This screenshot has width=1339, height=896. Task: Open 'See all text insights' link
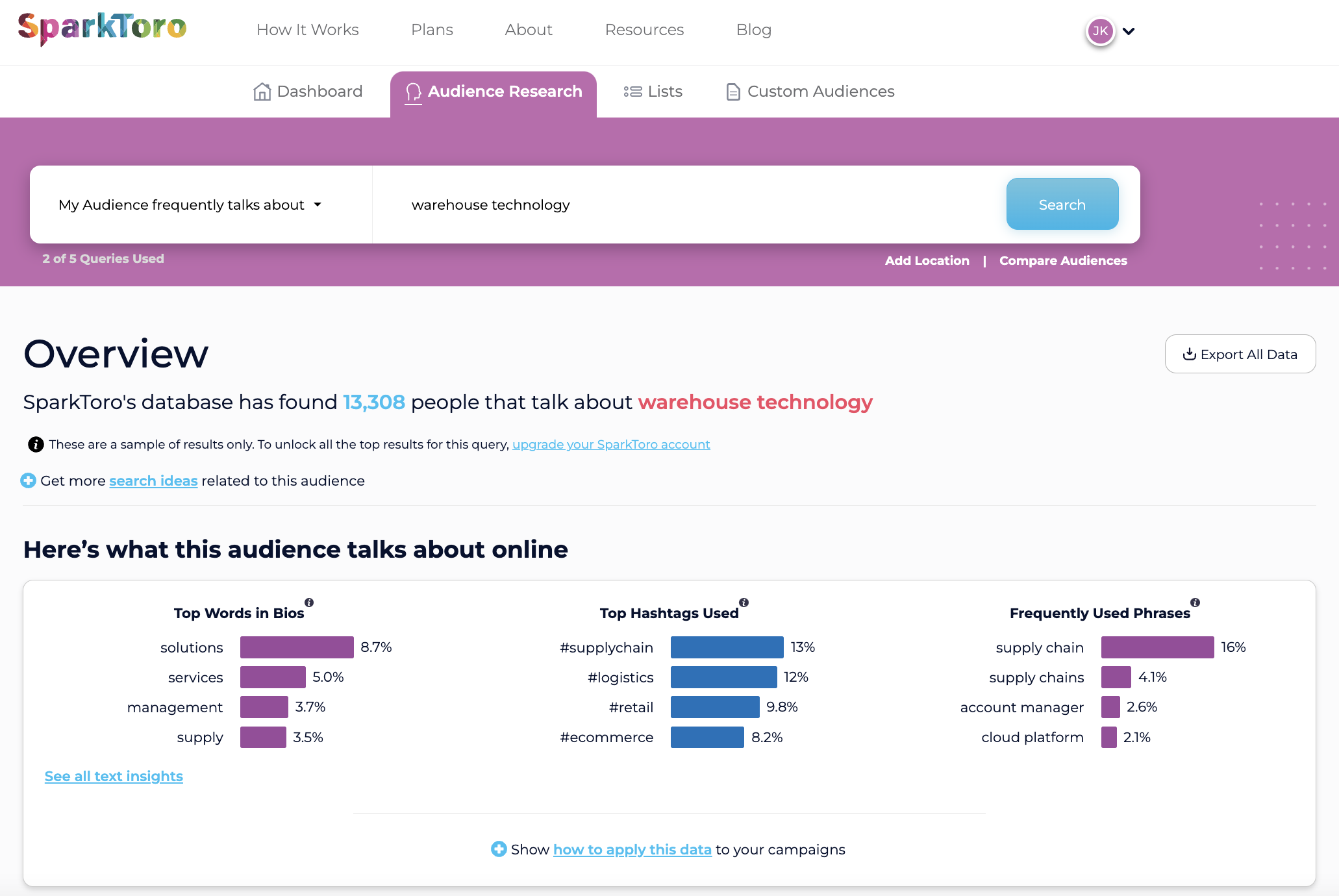pyautogui.click(x=114, y=777)
